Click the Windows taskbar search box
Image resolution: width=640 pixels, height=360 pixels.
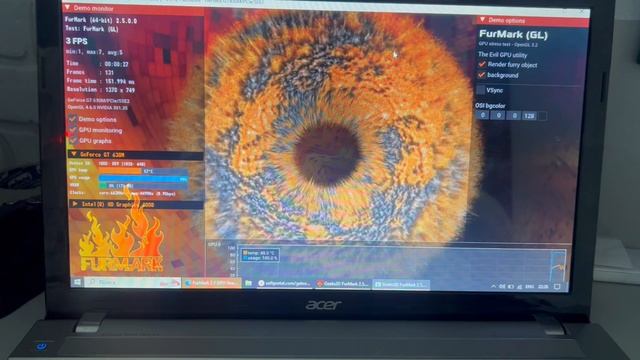tap(132, 282)
